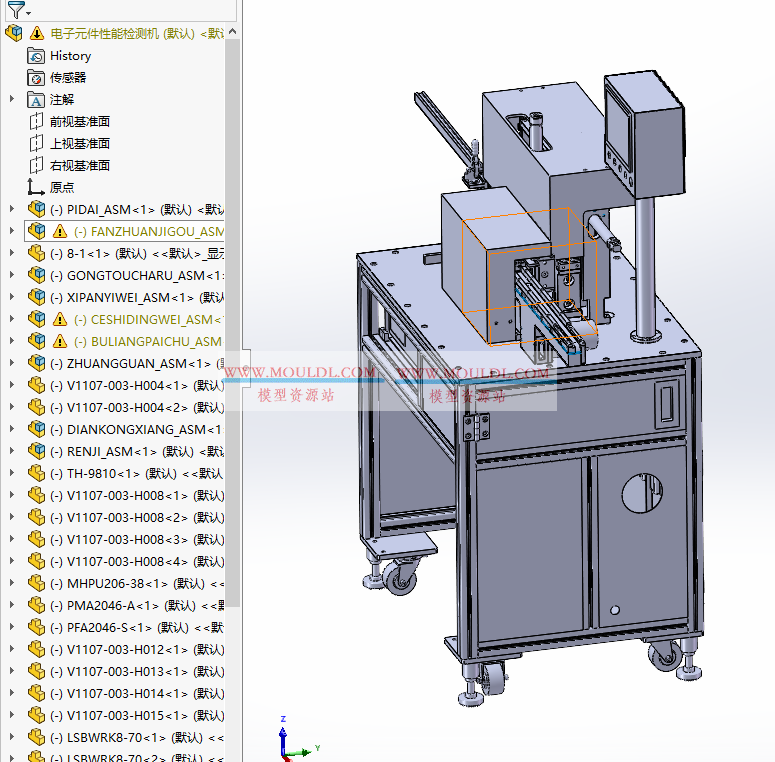Expand the ZHUANGGUAN_ASM<1> node
775x762 pixels.
click(12, 363)
